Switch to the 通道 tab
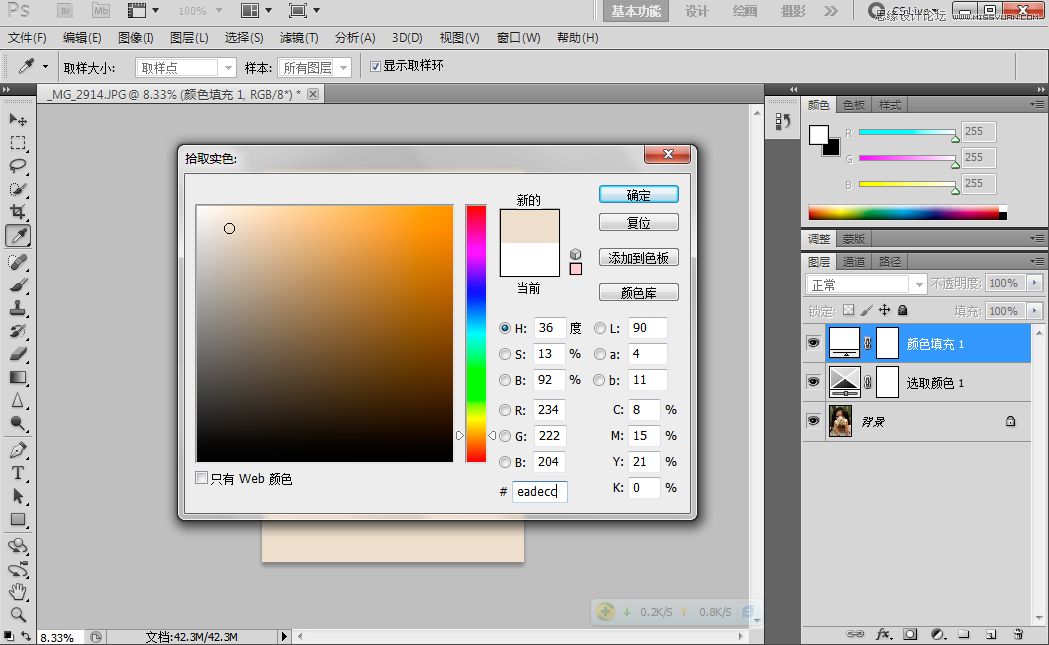Screen dimensions: 1049x645 [854, 262]
